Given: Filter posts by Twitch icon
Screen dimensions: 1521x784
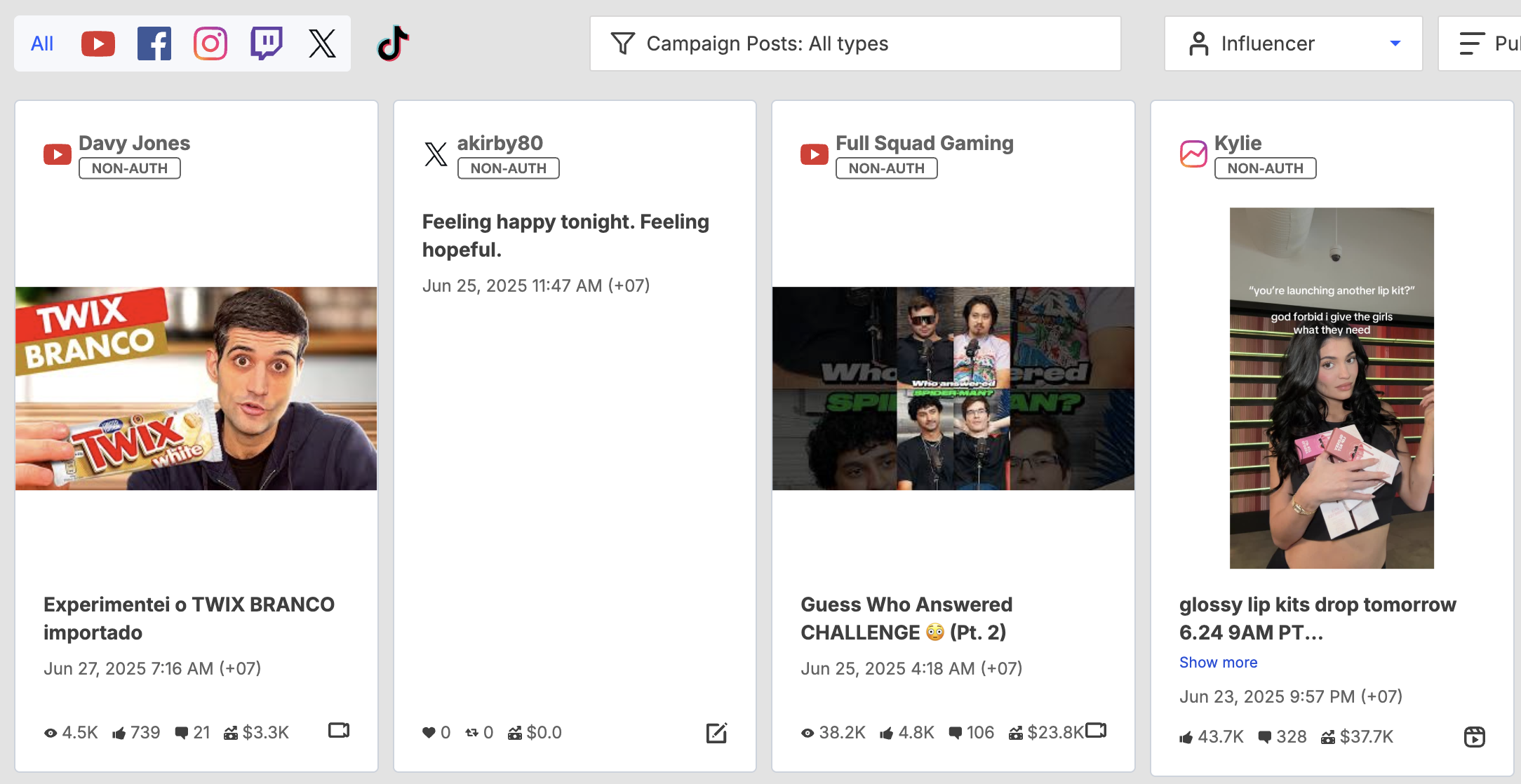Looking at the screenshot, I should 267,43.
